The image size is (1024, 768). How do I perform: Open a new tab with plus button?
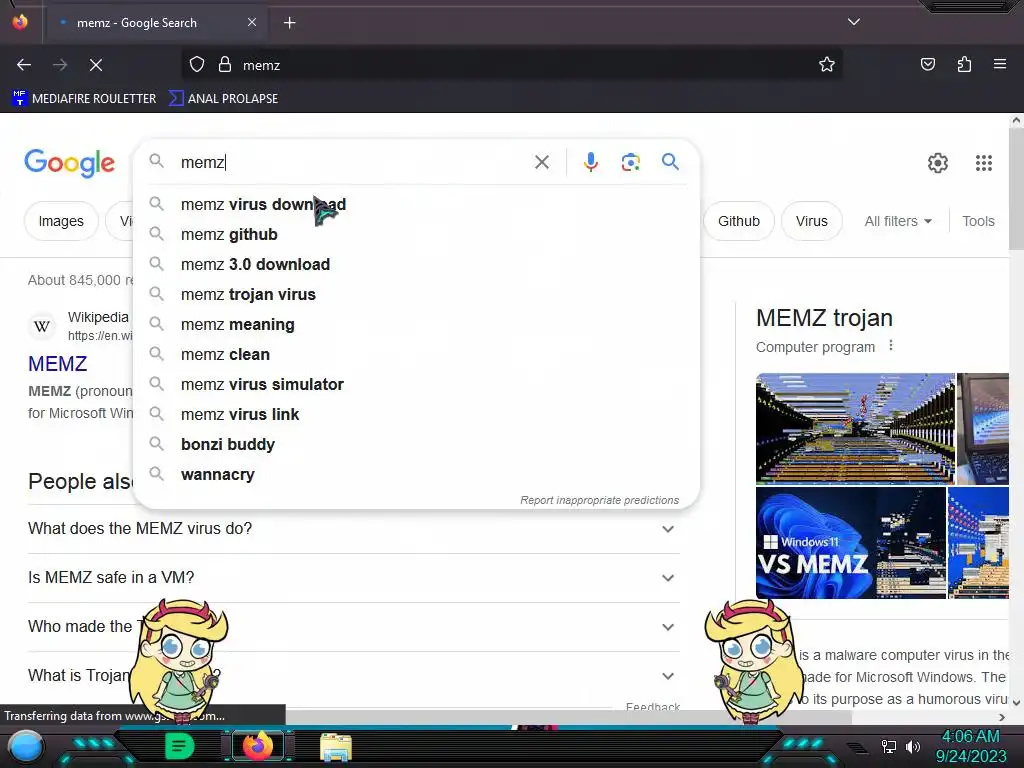click(289, 23)
